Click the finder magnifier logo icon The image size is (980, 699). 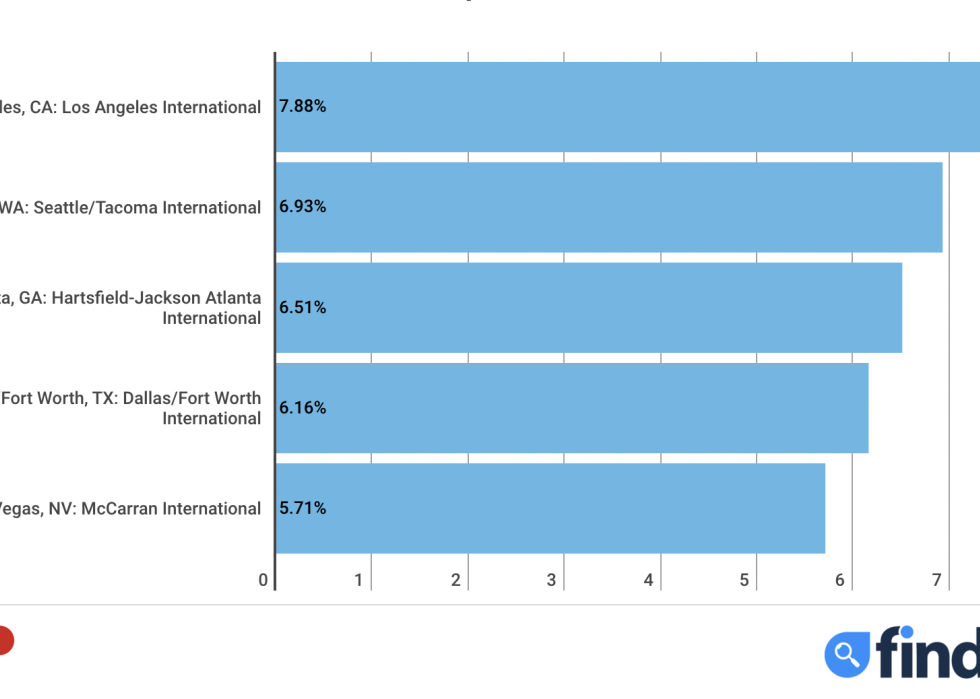coord(847,655)
